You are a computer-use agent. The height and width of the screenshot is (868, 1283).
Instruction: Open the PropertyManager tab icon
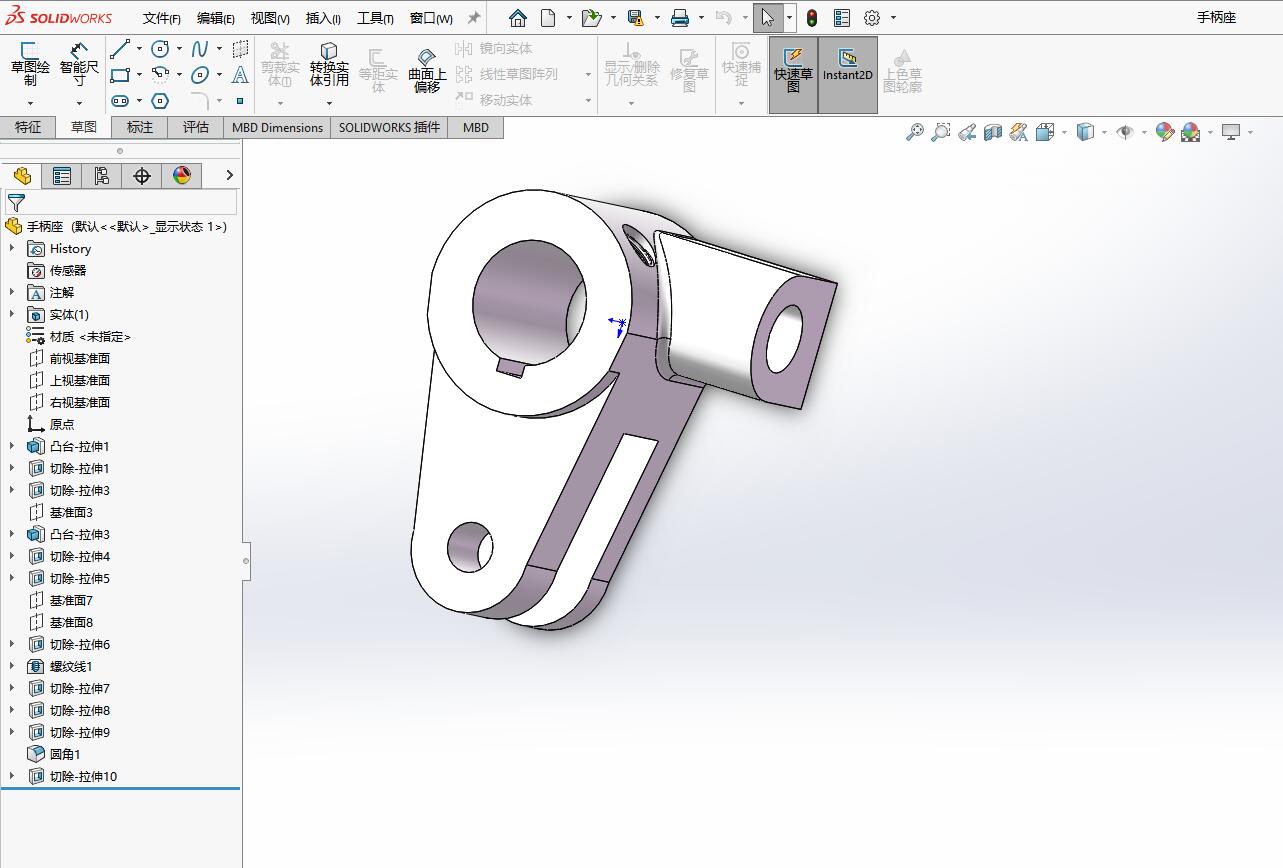point(62,176)
